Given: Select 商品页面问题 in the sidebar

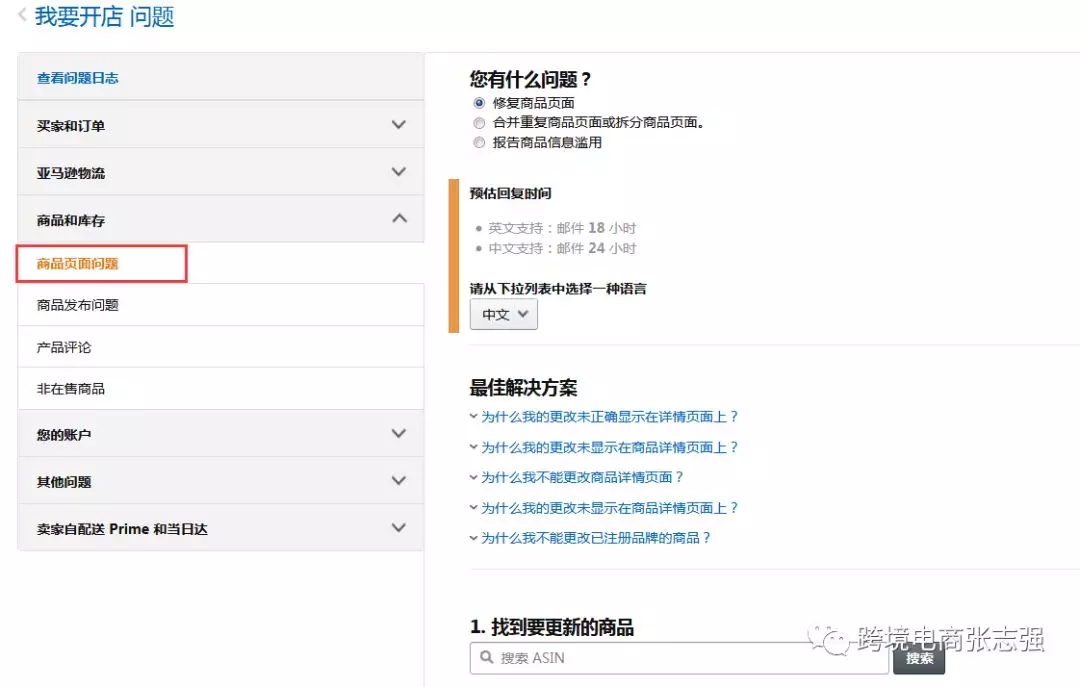Looking at the screenshot, I should (75, 265).
